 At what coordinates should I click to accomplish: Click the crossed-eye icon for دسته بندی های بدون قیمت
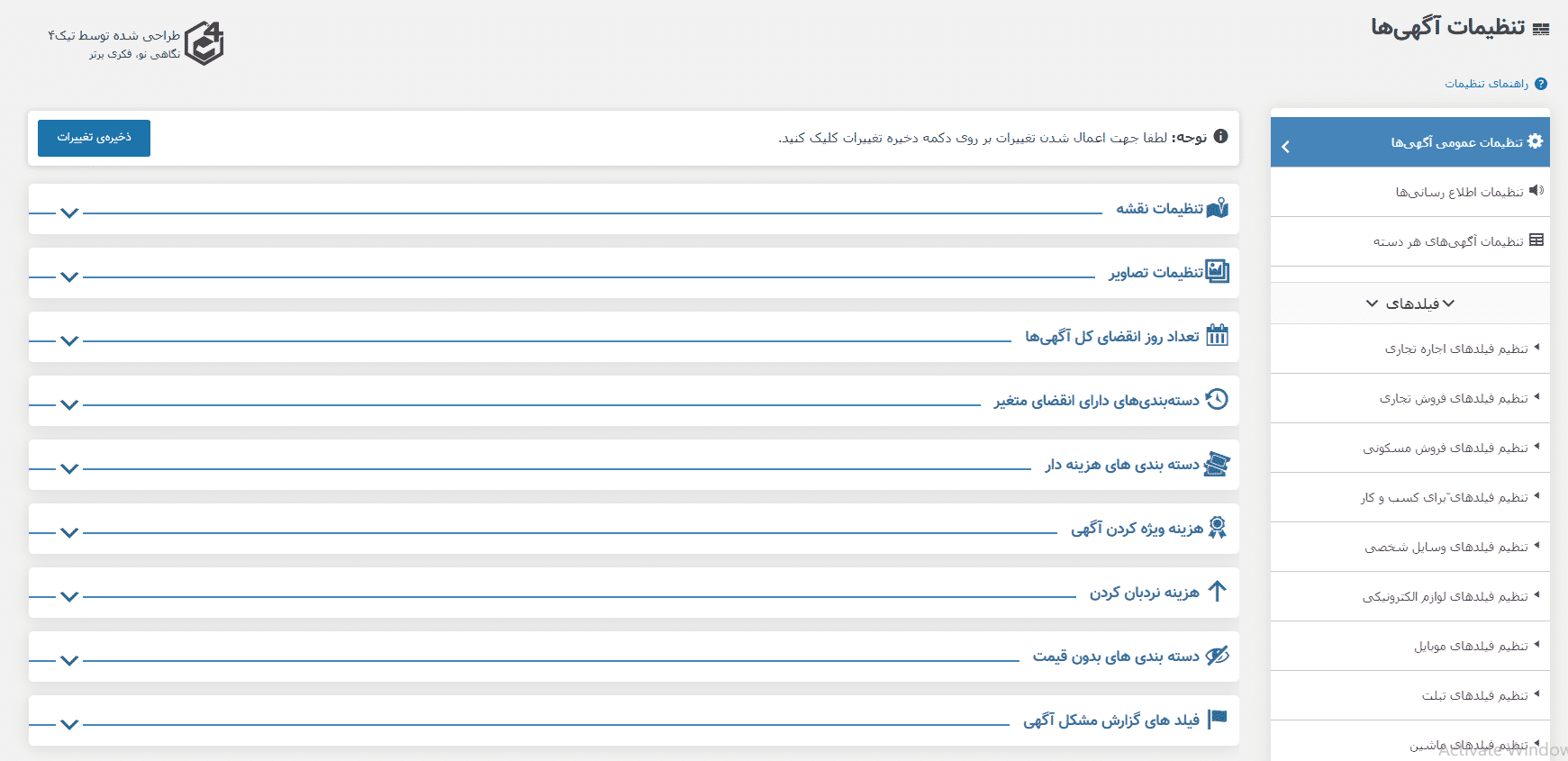click(x=1218, y=656)
